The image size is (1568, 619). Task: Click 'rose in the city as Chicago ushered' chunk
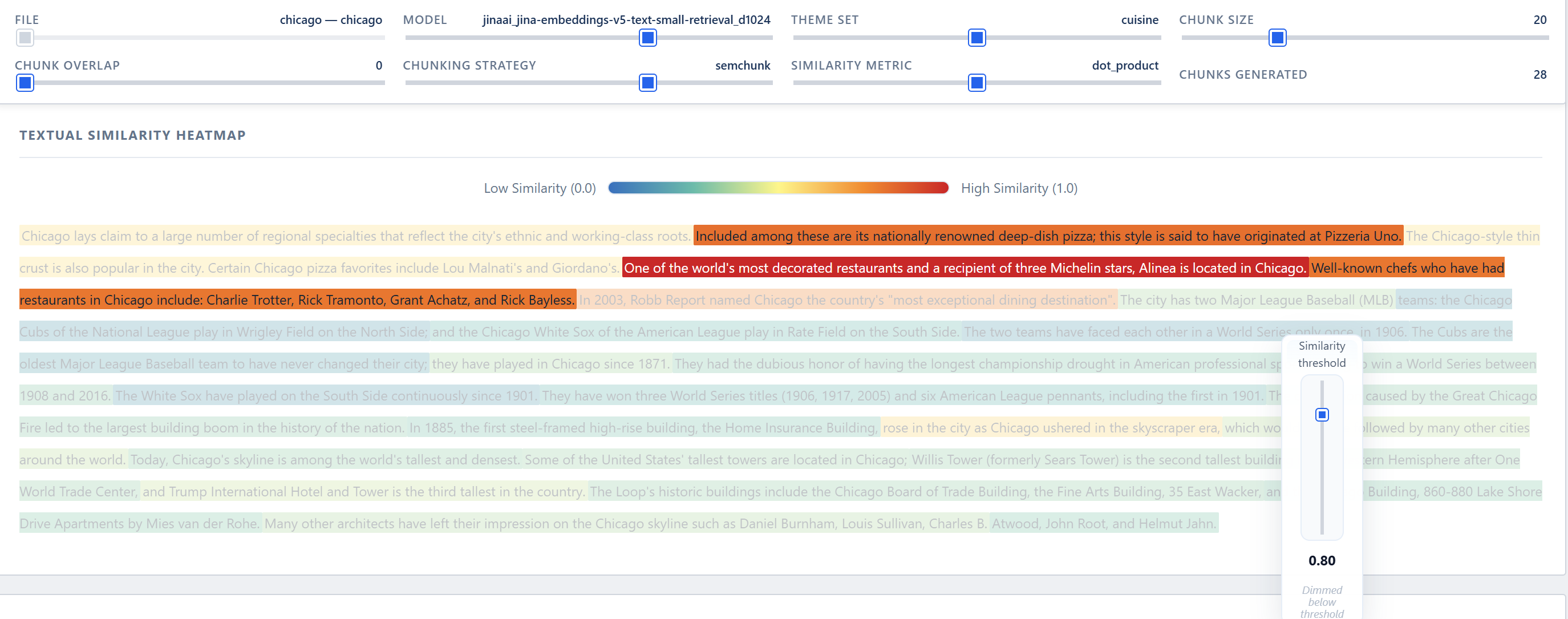[1051, 428]
